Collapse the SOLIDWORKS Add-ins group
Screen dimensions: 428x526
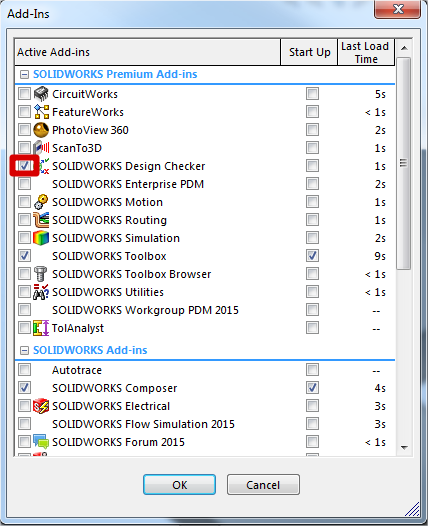24,351
